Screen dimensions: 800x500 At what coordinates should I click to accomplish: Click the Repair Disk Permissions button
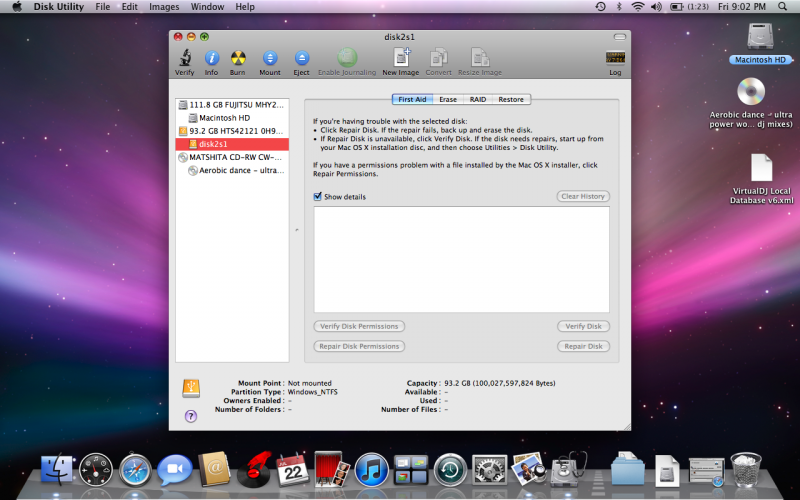(359, 346)
